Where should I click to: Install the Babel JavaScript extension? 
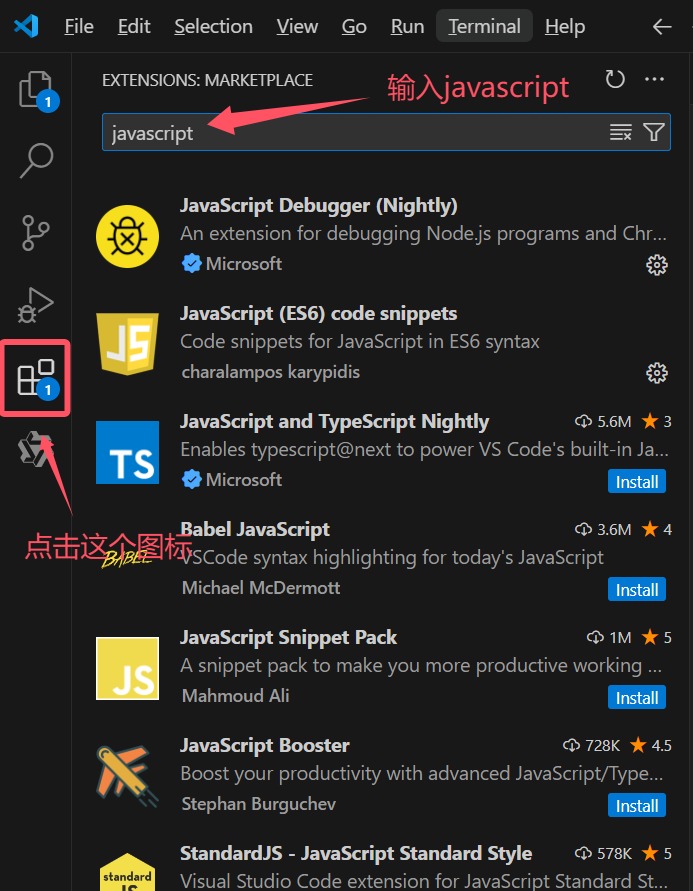pos(637,590)
